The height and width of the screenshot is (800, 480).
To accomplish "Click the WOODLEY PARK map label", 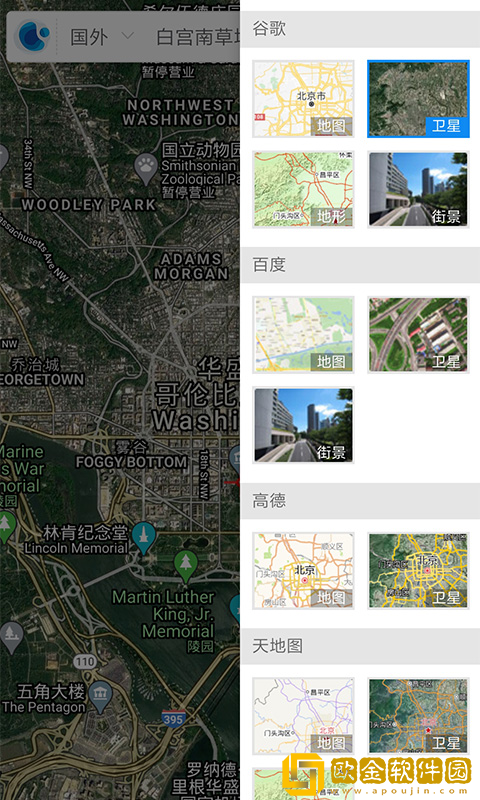I will coord(88,205).
